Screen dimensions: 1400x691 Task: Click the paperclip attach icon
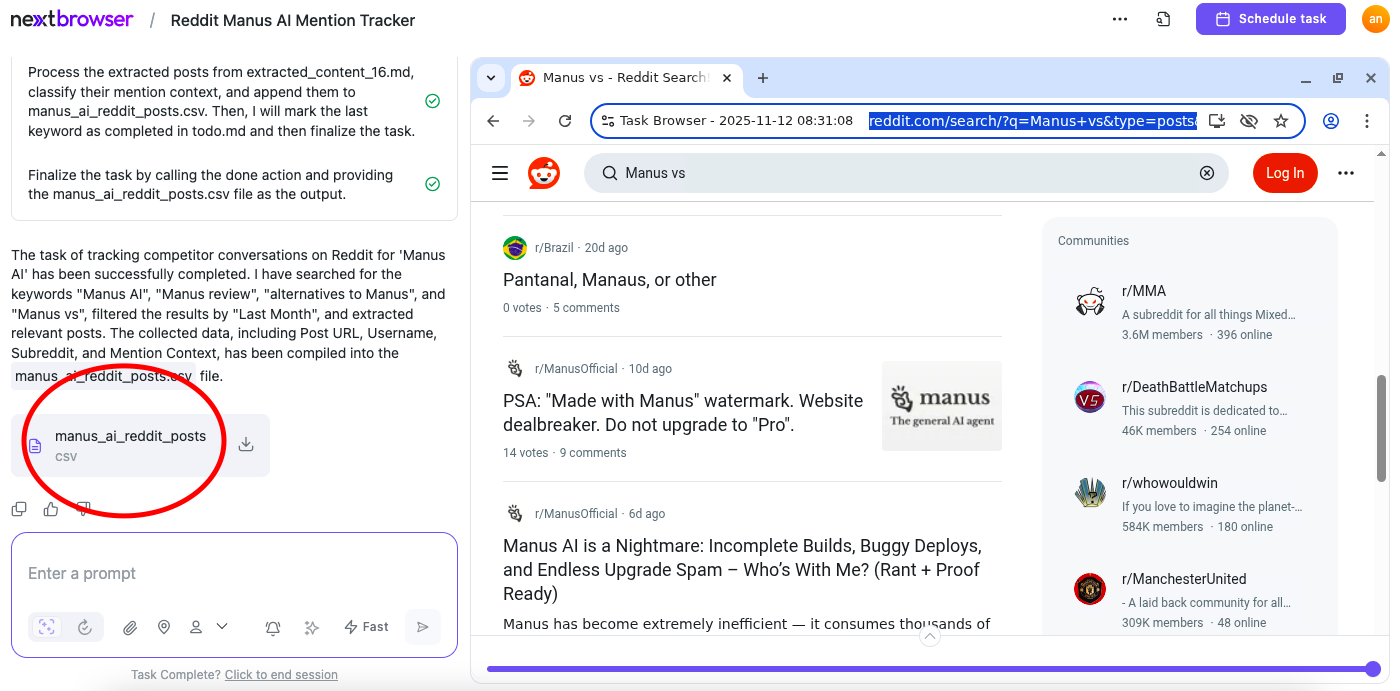tap(130, 627)
